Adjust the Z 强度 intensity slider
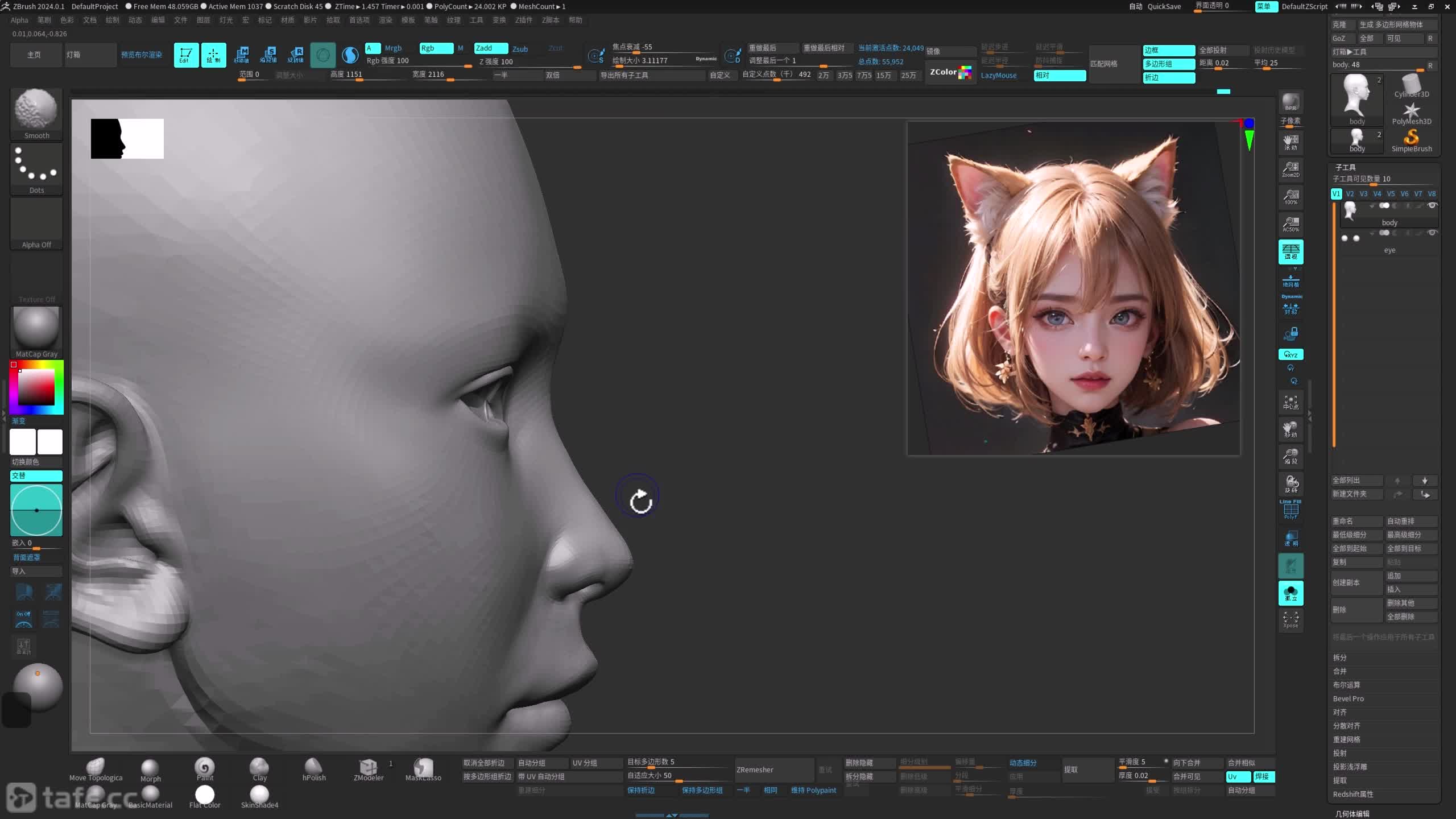Screen dimensions: 1456x819 530,62
